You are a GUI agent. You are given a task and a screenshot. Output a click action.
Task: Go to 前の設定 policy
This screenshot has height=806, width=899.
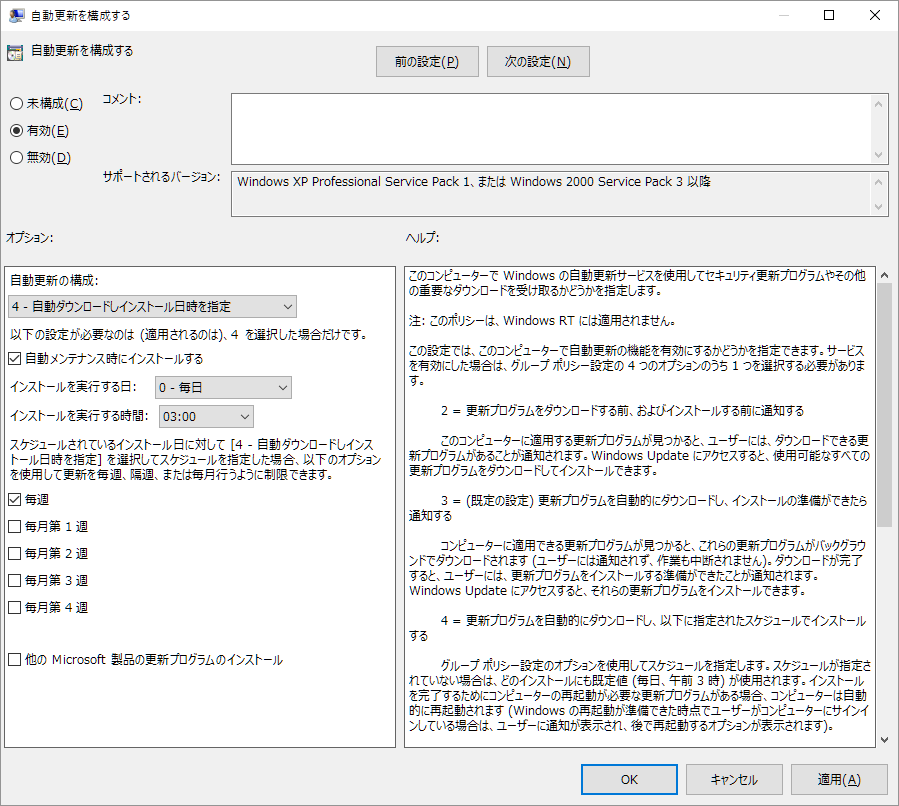tap(427, 62)
